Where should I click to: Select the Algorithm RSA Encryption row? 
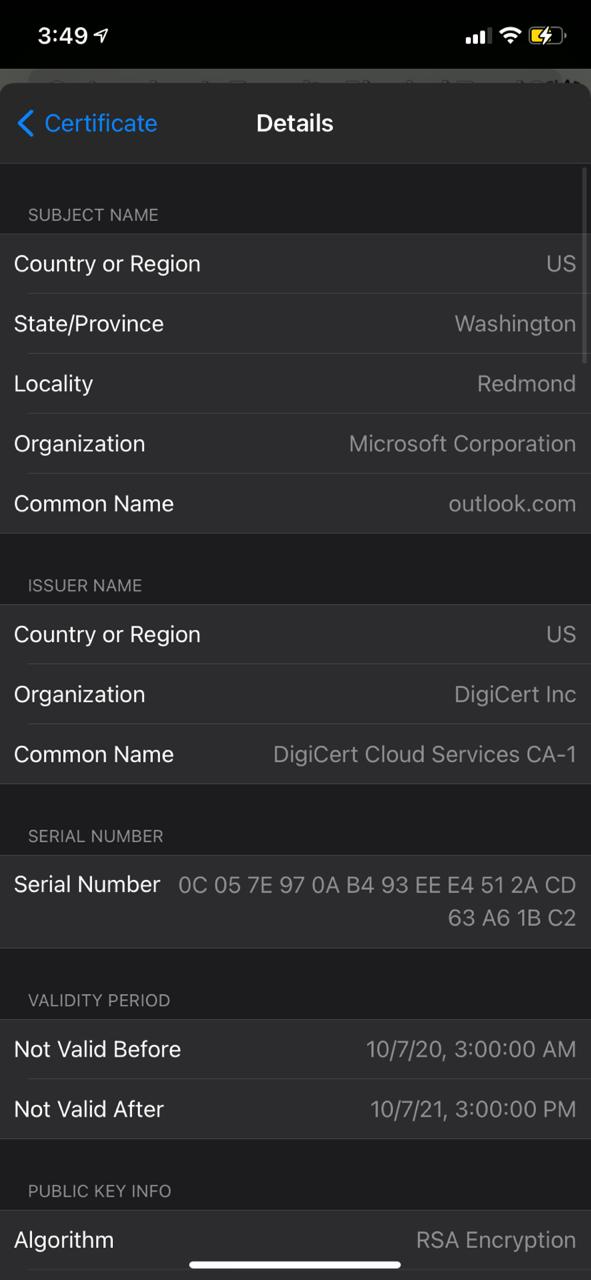point(295,1240)
